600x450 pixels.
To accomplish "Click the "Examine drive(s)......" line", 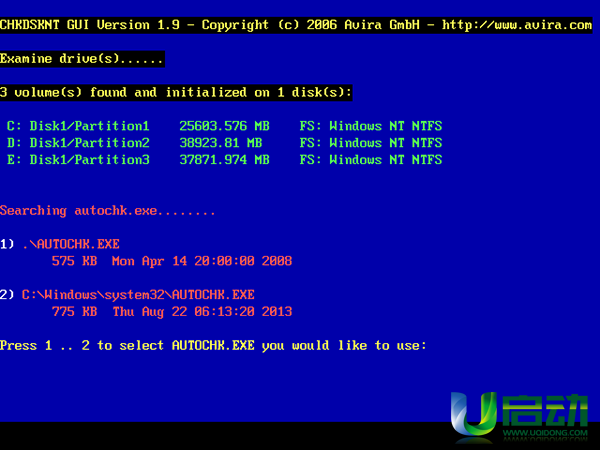I will (82, 59).
